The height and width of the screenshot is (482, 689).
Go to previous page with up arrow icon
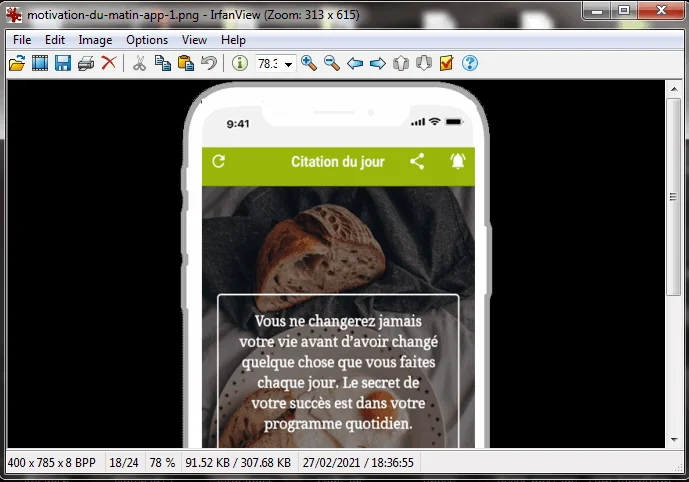(x=400, y=63)
